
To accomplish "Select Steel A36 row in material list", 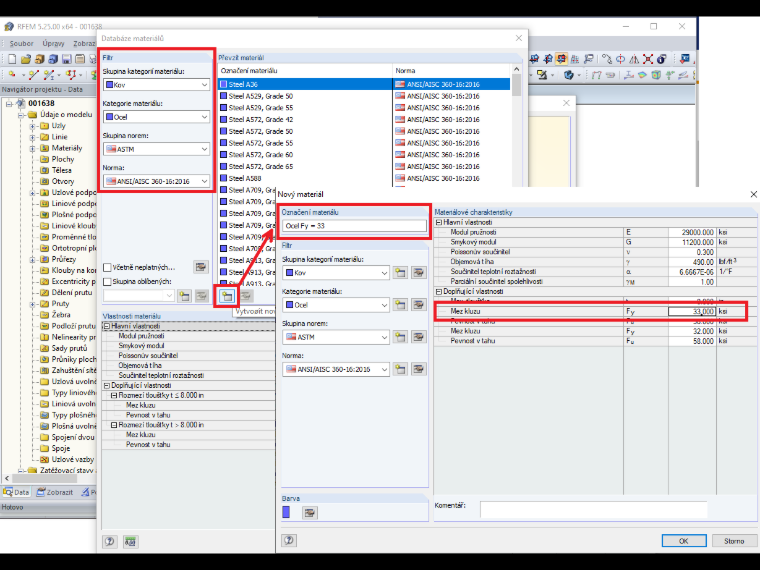I will [364, 84].
